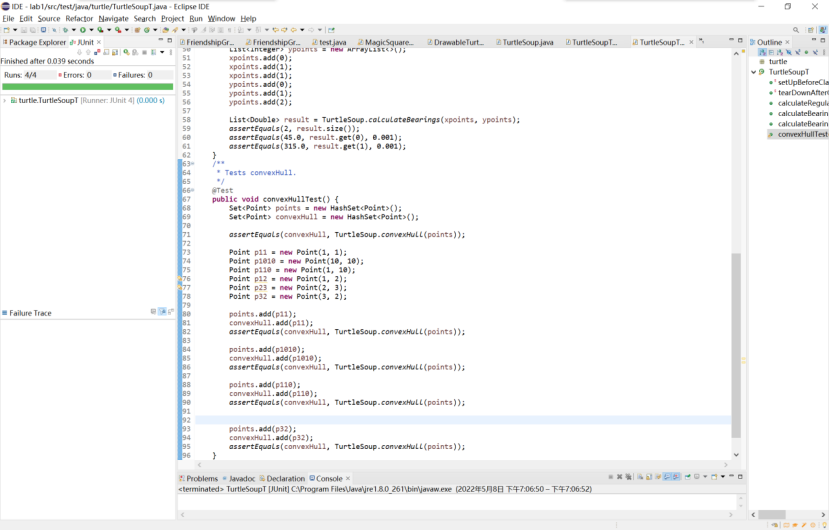This screenshot has height=530, width=830.
Task: Click the New file toolbar icon
Action: pyautogui.click(x=6, y=30)
